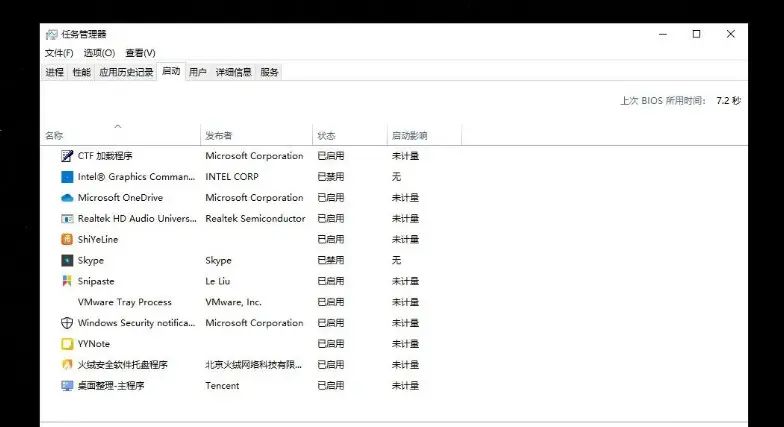784x427 pixels.
Task: Select the YYNote entry name
Action: [x=94, y=344]
